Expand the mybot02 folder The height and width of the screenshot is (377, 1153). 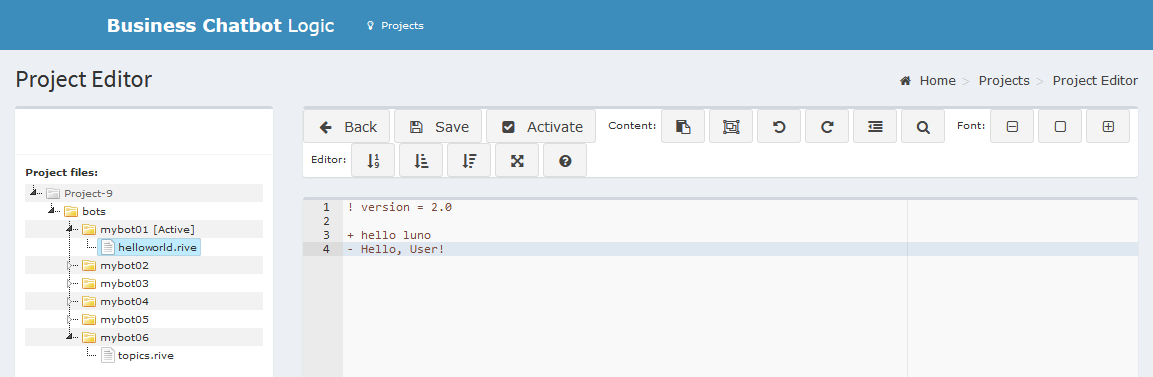[70, 265]
